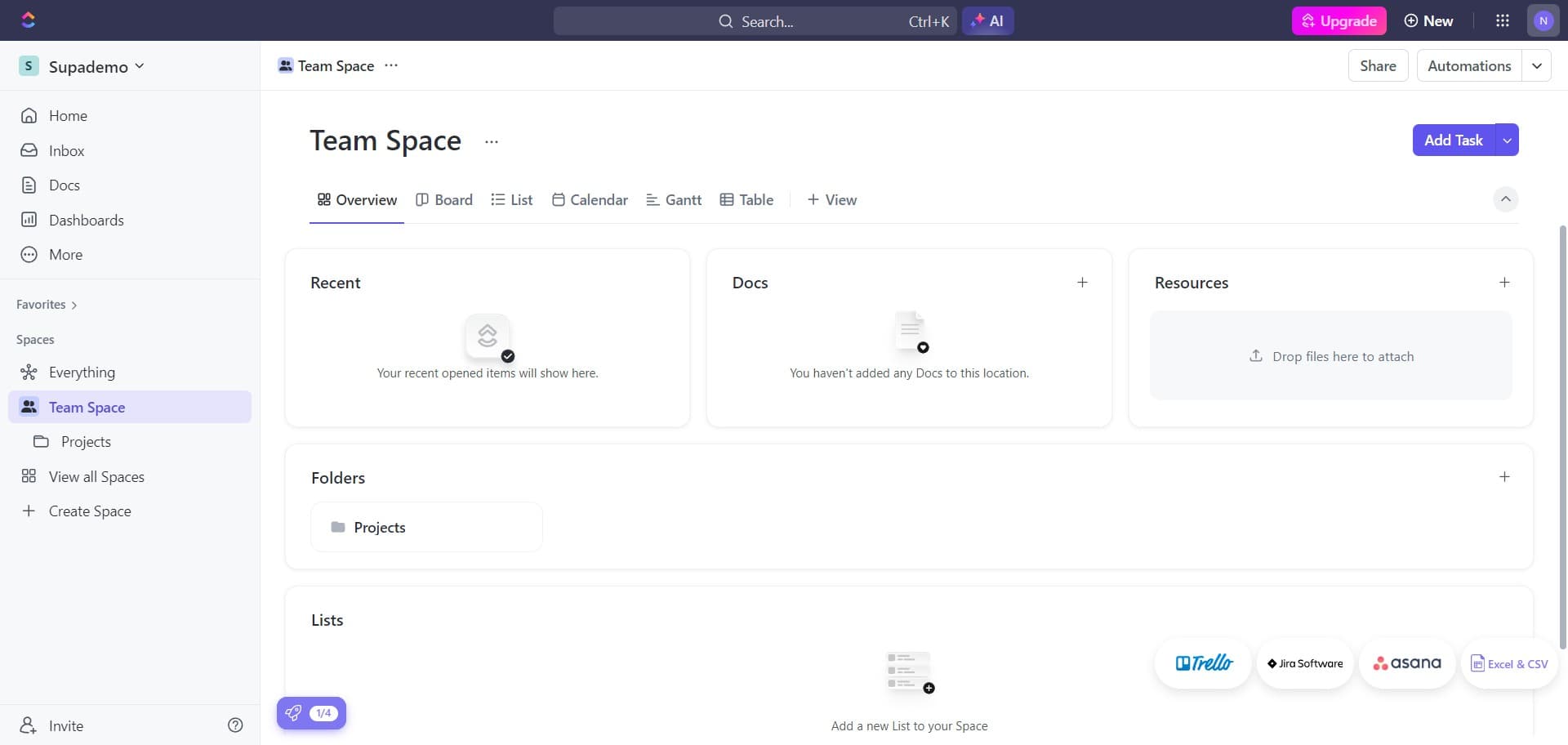Screen dimensions: 1568x745
Task: Collapse the views header with chevron
Action: coord(1505,199)
